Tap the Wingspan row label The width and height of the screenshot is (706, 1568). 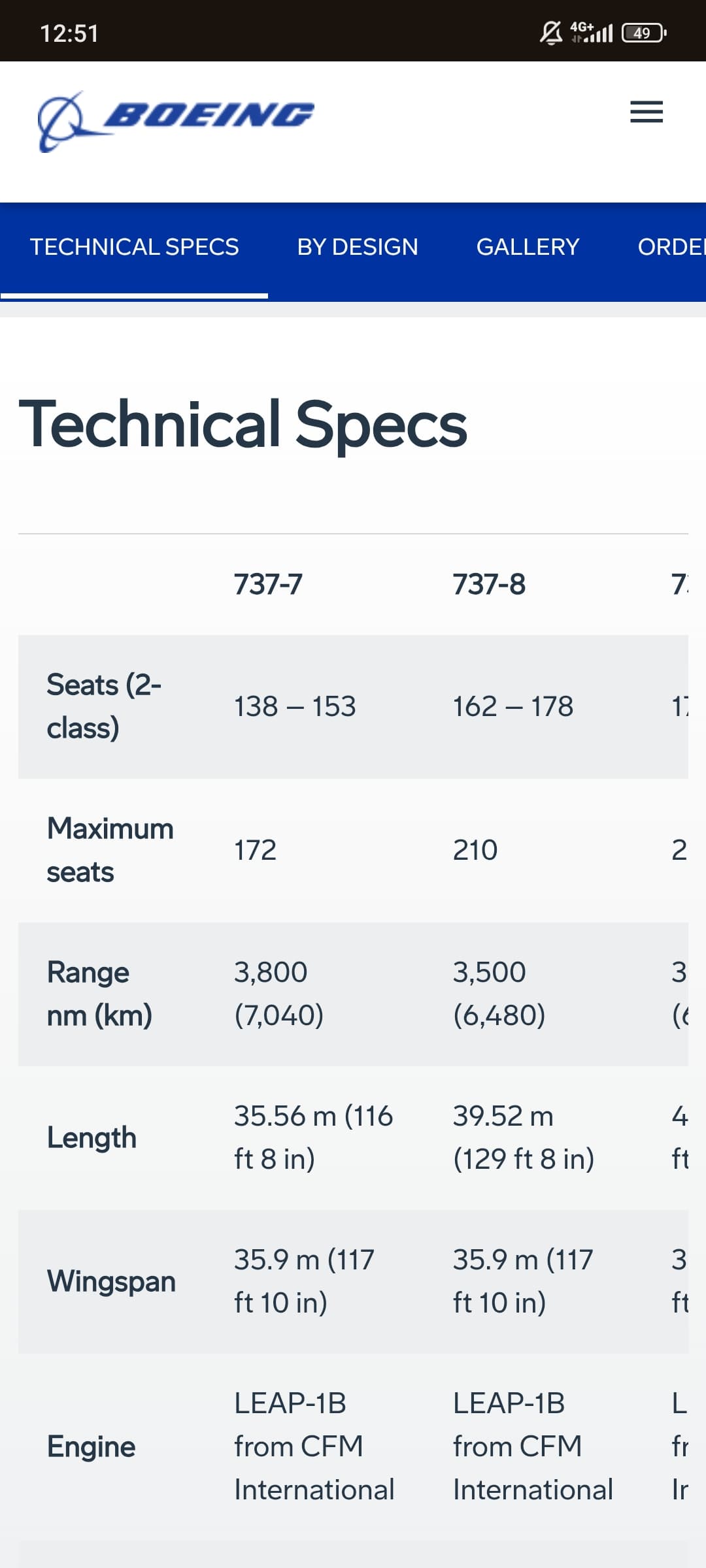111,1281
